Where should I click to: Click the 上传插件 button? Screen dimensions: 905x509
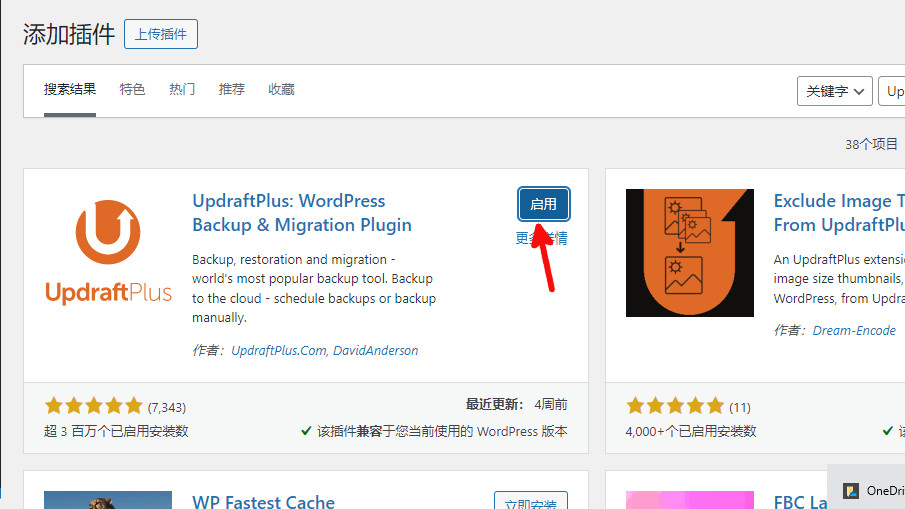(x=161, y=34)
